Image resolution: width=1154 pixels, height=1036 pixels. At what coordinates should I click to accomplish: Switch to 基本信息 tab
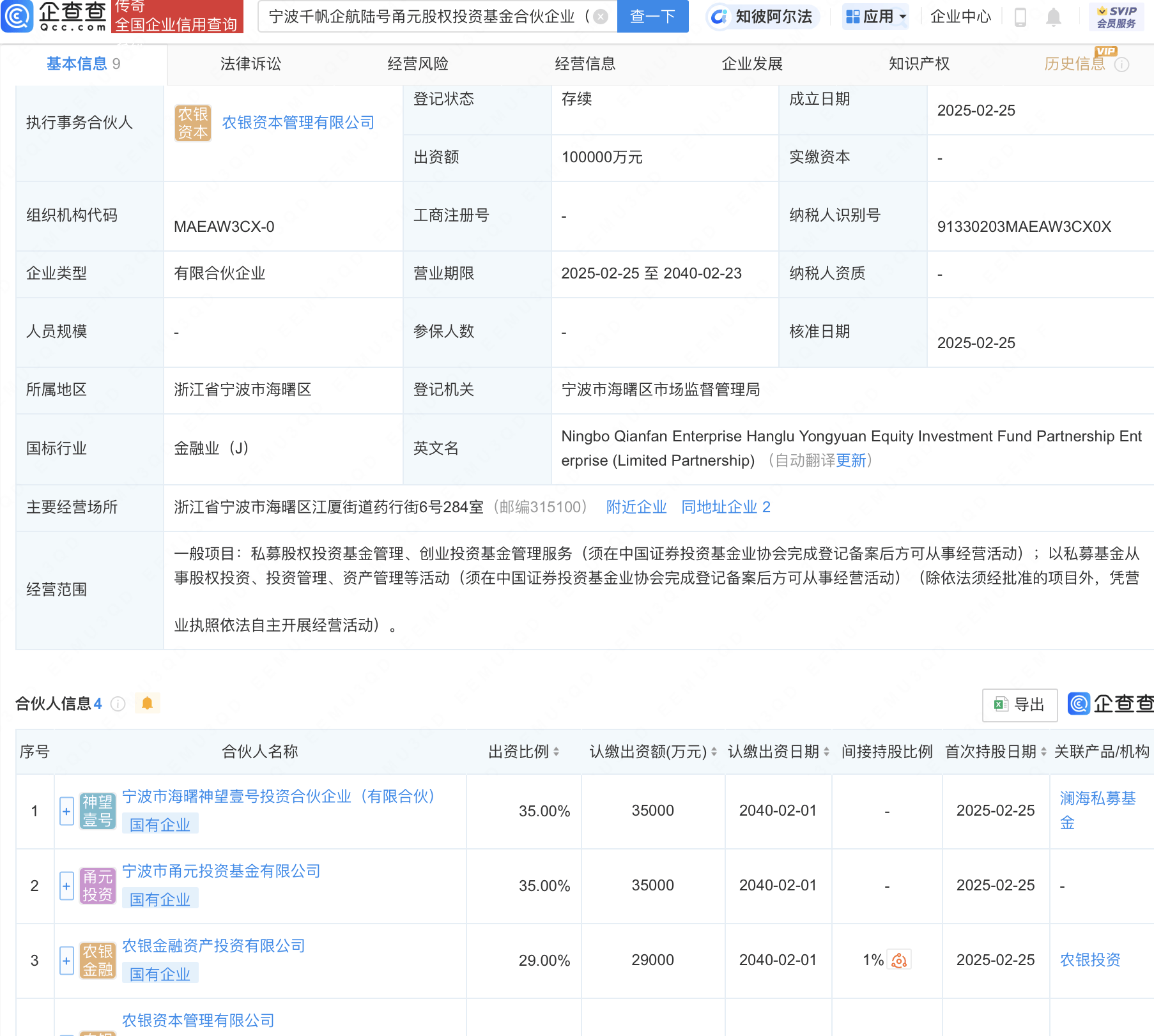(x=84, y=64)
